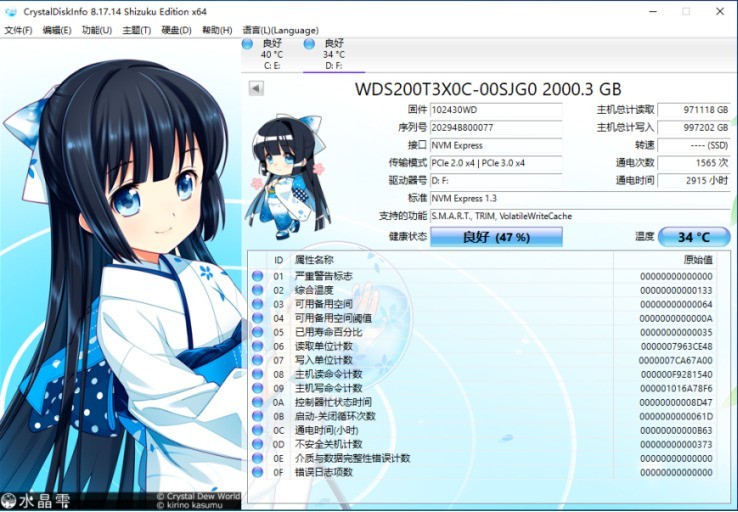Open the 语言(L)(Language) menu
Screen dimensions: 738x512
click(x=281, y=31)
